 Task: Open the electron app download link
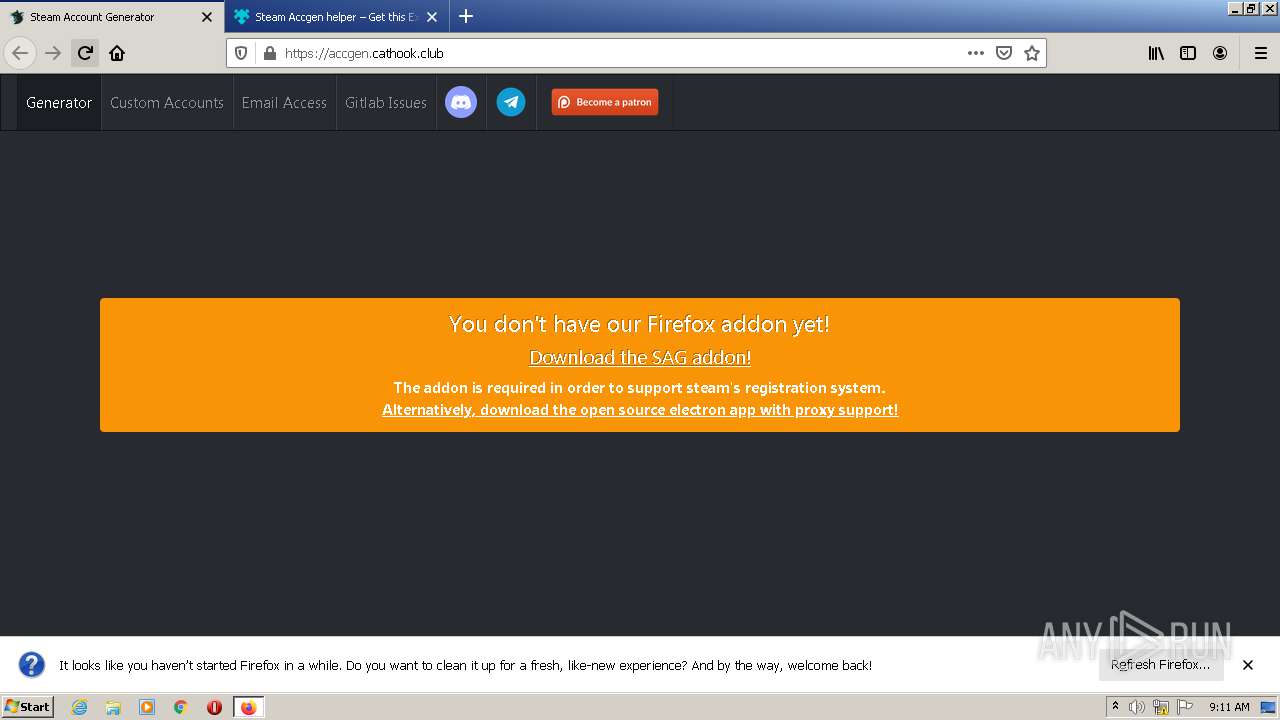click(640, 410)
